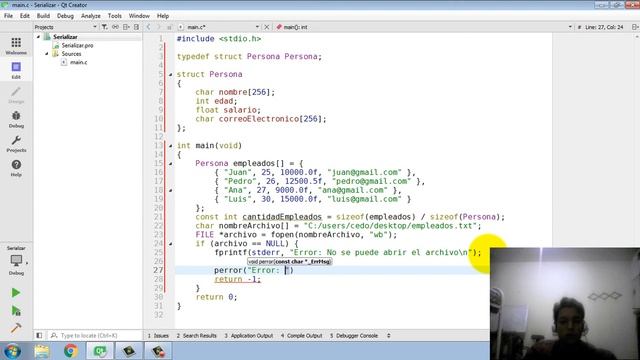640x360 pixels.
Task: Open Debug mode in sidebar
Action: (x=16, y=119)
